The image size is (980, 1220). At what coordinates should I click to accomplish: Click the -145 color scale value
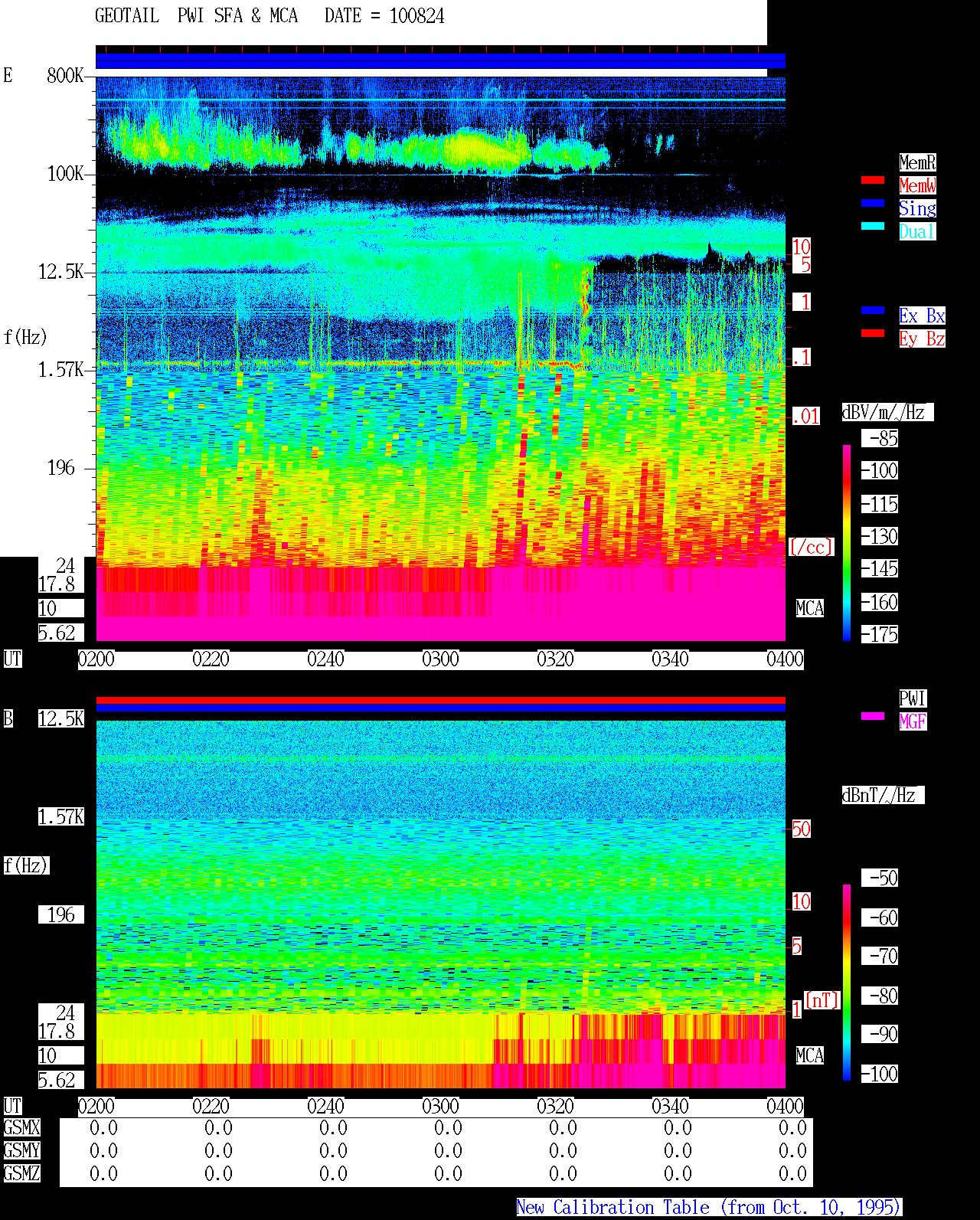pyautogui.click(x=880, y=568)
